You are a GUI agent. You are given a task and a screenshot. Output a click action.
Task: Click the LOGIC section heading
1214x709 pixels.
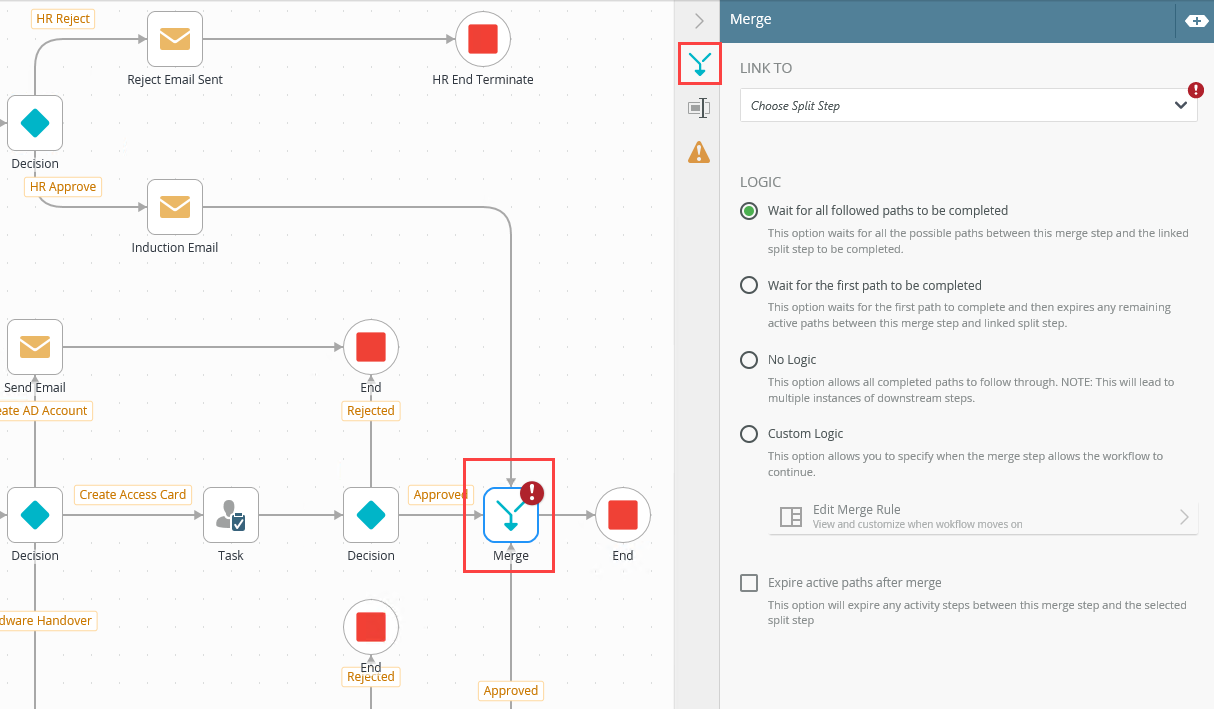click(x=761, y=182)
